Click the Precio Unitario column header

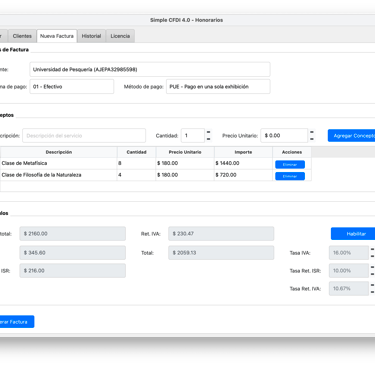pos(185,152)
